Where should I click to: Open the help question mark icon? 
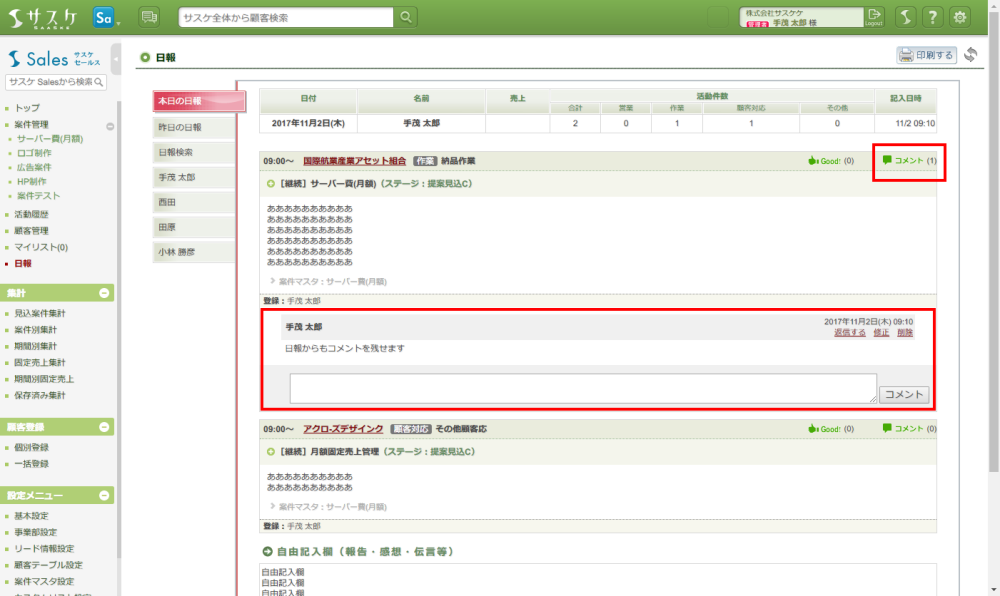(932, 17)
